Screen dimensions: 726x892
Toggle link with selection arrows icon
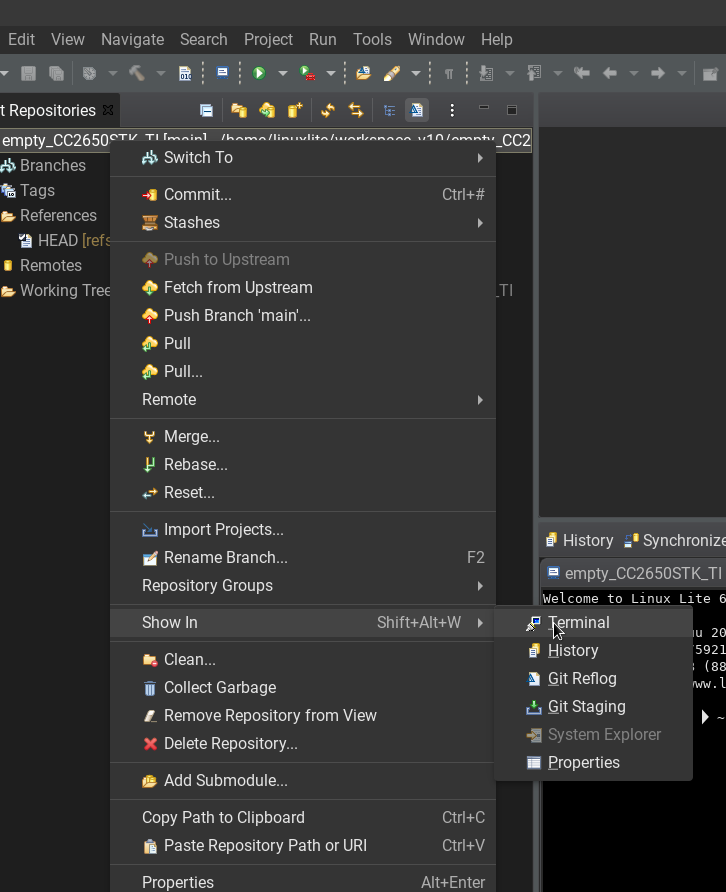[356, 110]
